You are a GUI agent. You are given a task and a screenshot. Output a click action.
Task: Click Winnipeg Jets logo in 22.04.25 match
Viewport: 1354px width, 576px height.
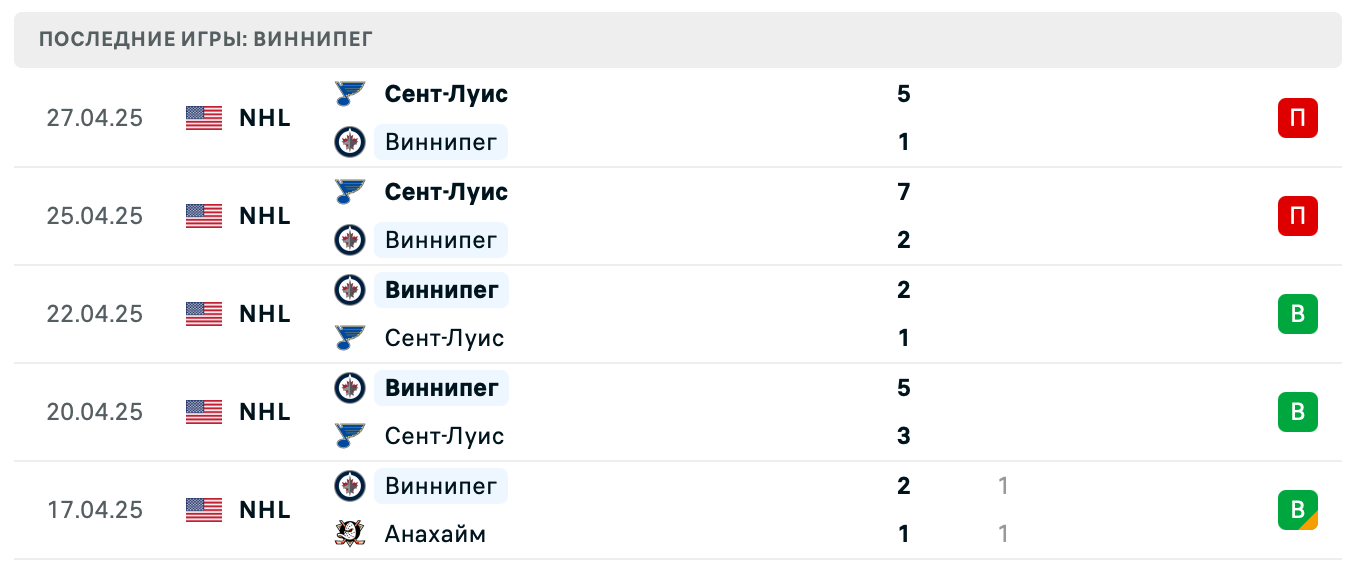click(x=349, y=290)
